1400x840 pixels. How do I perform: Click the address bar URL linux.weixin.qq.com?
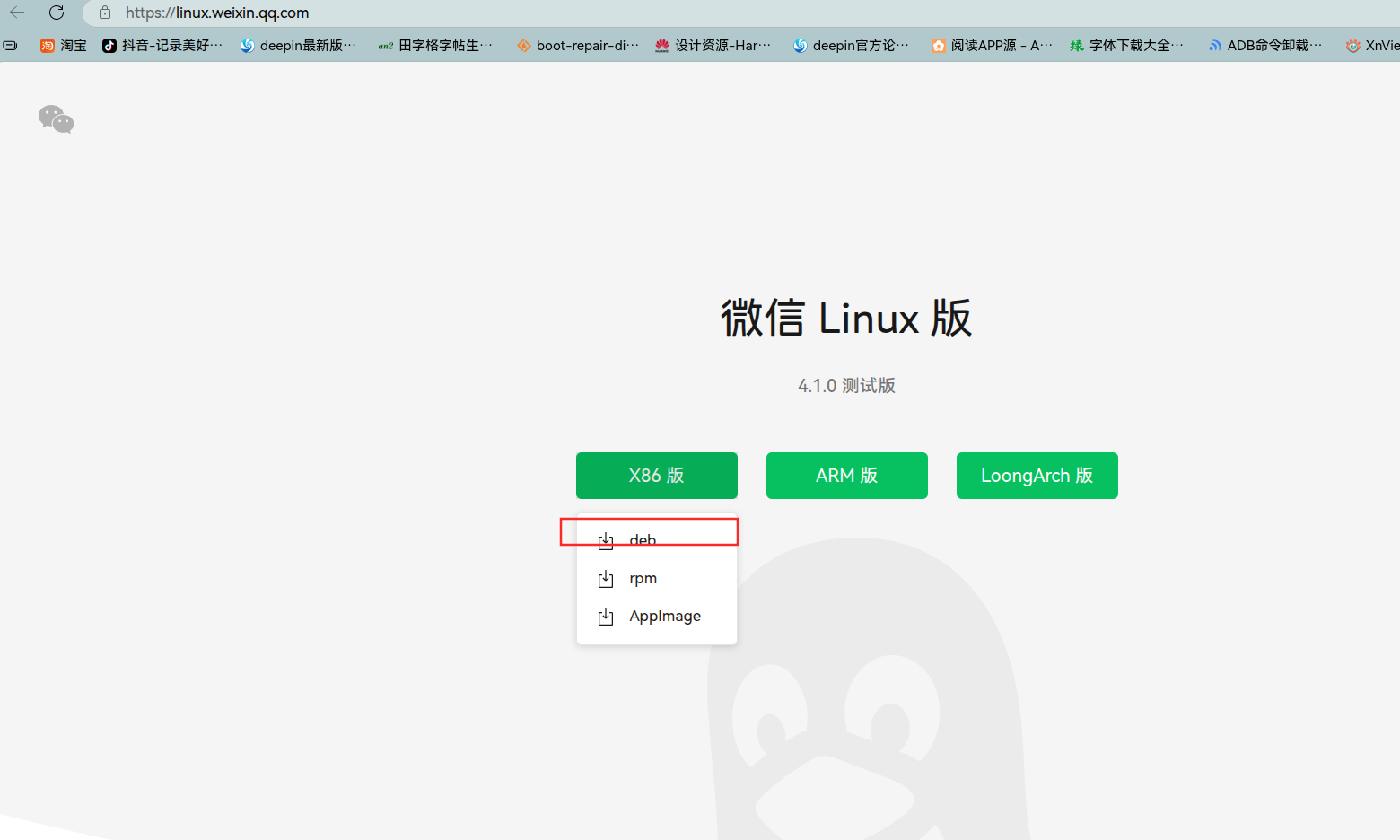pos(217,13)
